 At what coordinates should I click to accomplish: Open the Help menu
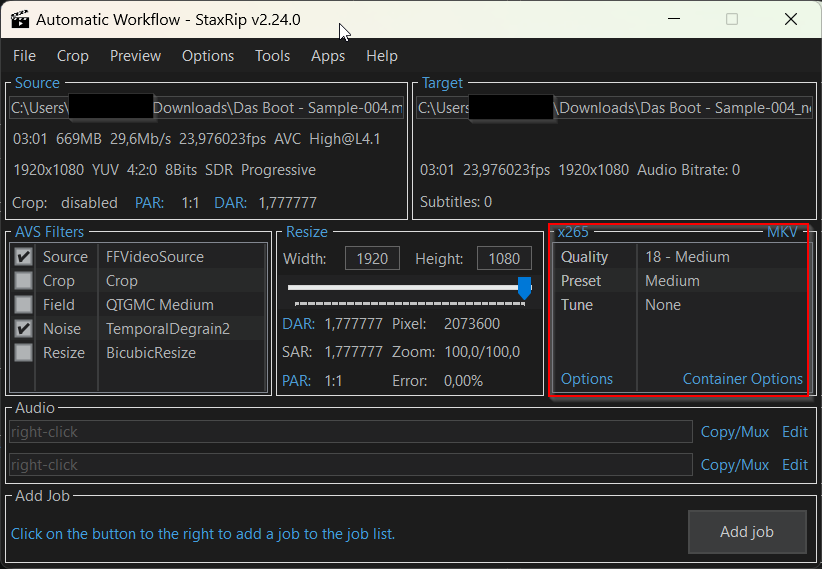coord(382,56)
